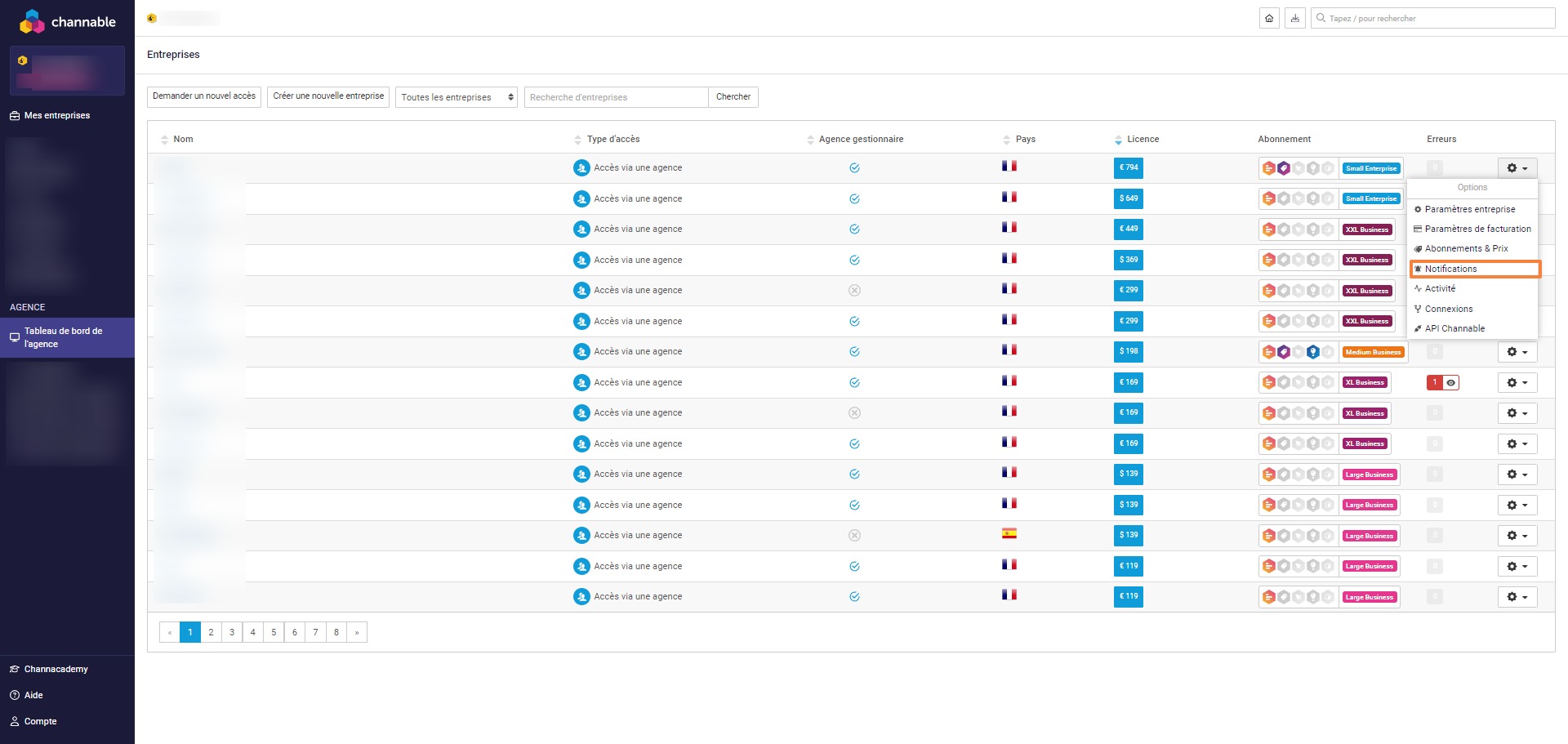The width and height of the screenshot is (1568, 744).
Task: Open the gear options for the Medium Business row
Action: 1517,352
